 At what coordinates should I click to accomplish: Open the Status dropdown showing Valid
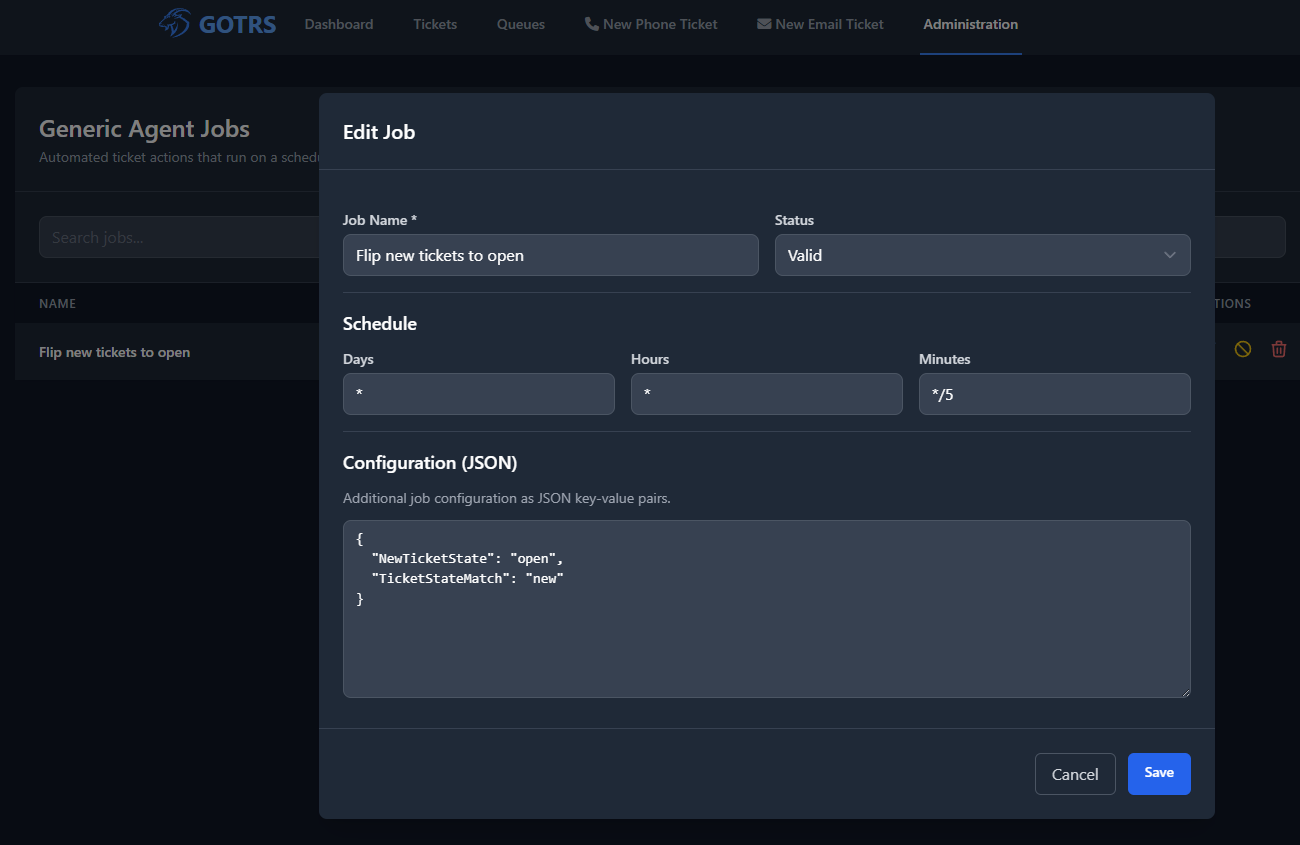981,255
